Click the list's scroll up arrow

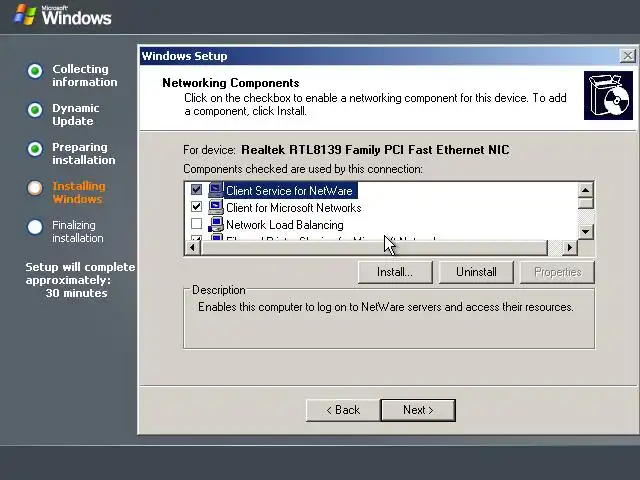coord(585,190)
